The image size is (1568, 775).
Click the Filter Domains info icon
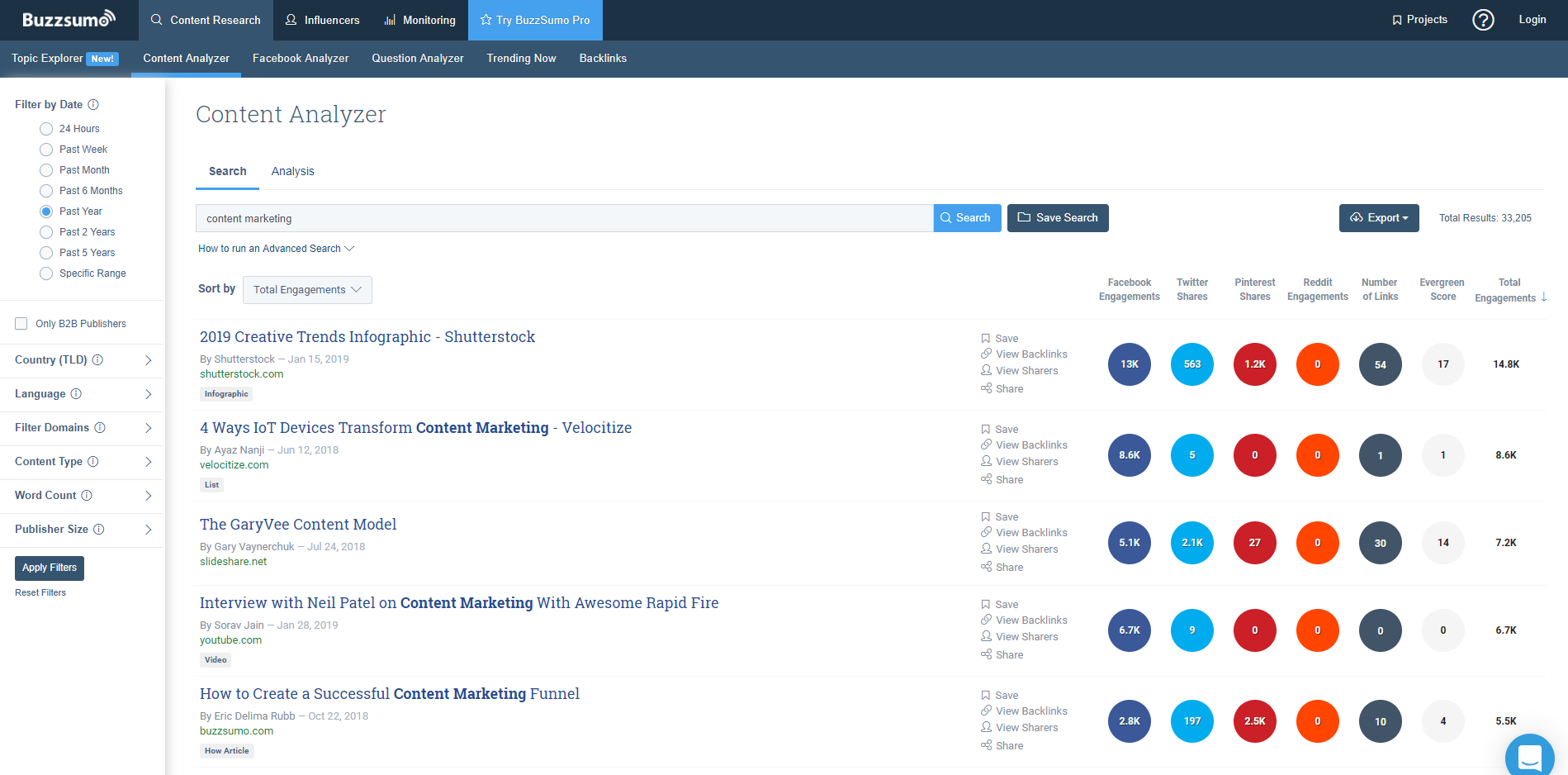100,428
